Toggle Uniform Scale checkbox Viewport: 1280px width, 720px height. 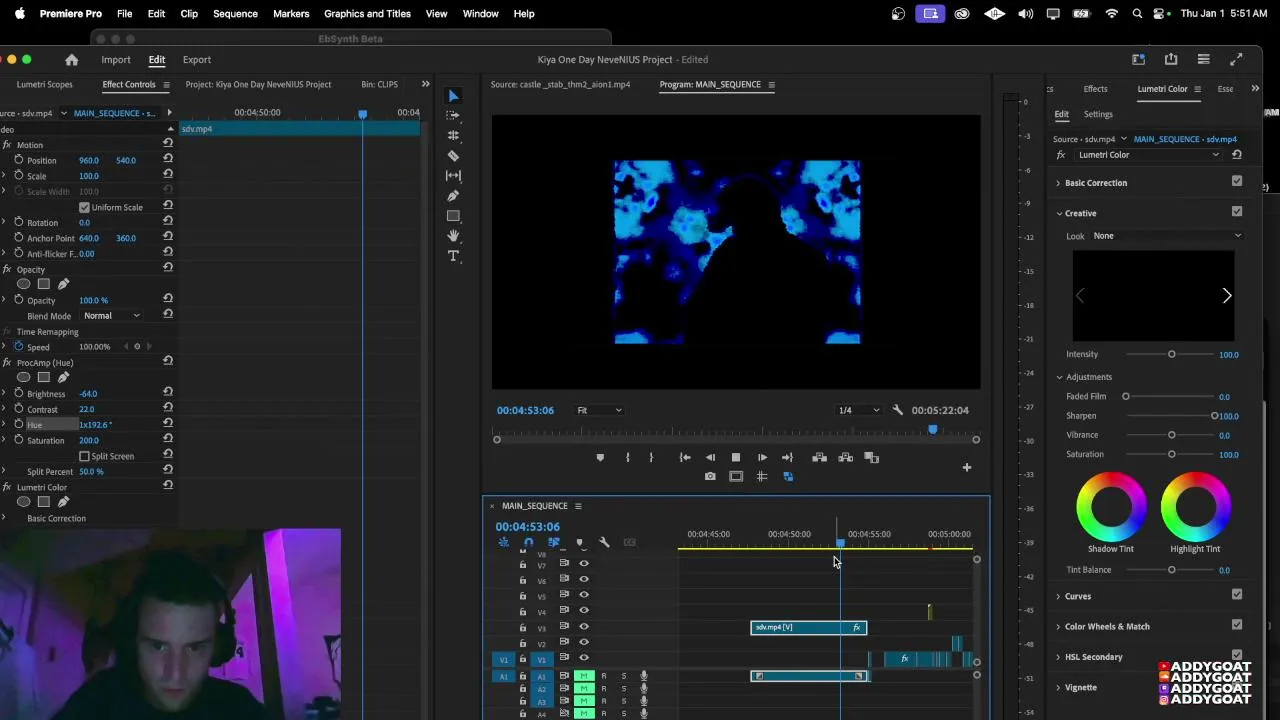[84, 207]
